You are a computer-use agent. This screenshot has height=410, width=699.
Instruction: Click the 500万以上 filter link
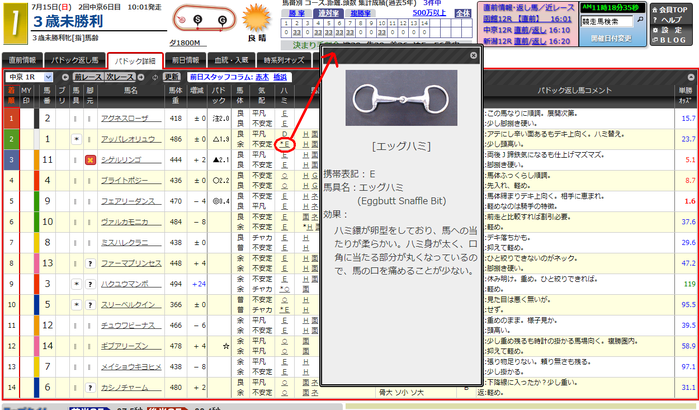tap(429, 13)
